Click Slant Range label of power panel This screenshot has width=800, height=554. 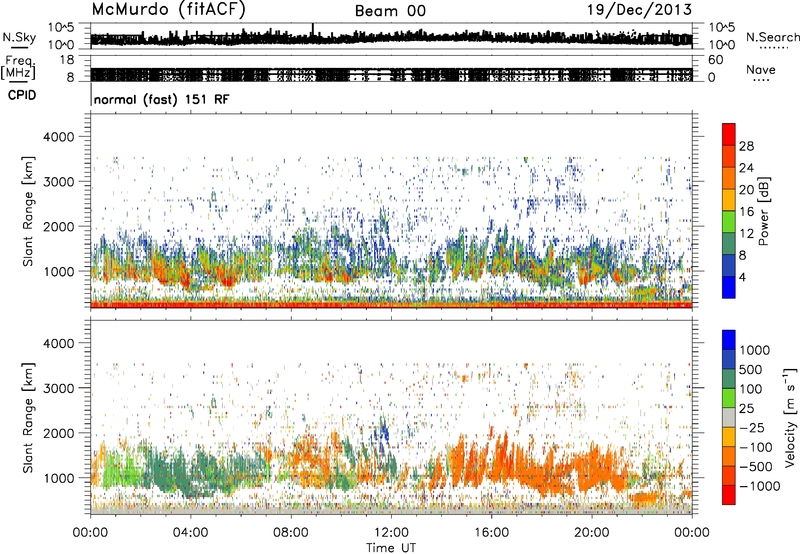[x=28, y=211]
